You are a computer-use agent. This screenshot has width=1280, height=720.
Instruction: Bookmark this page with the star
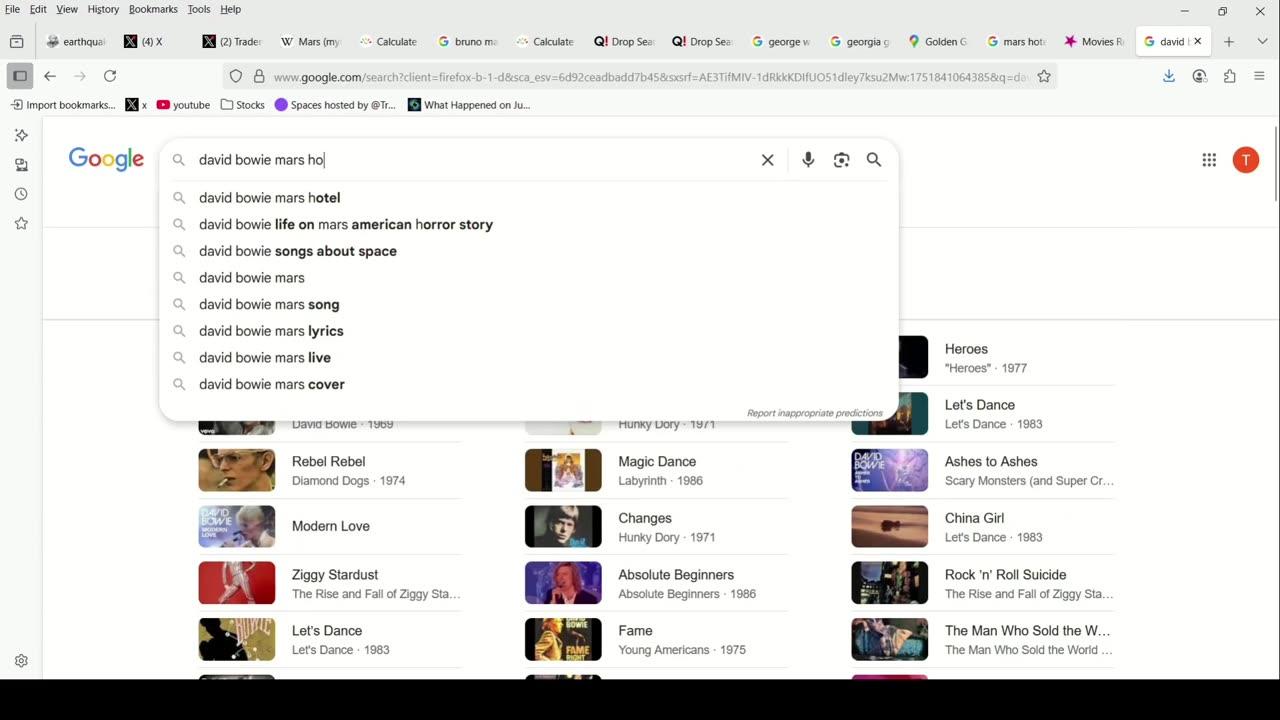pos(1044,76)
